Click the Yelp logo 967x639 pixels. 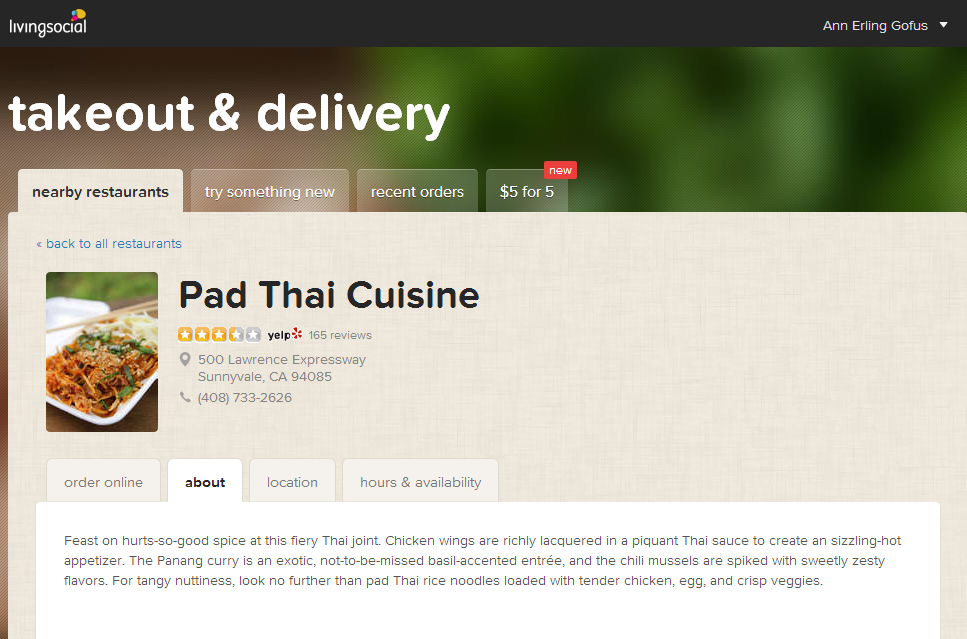coord(284,334)
